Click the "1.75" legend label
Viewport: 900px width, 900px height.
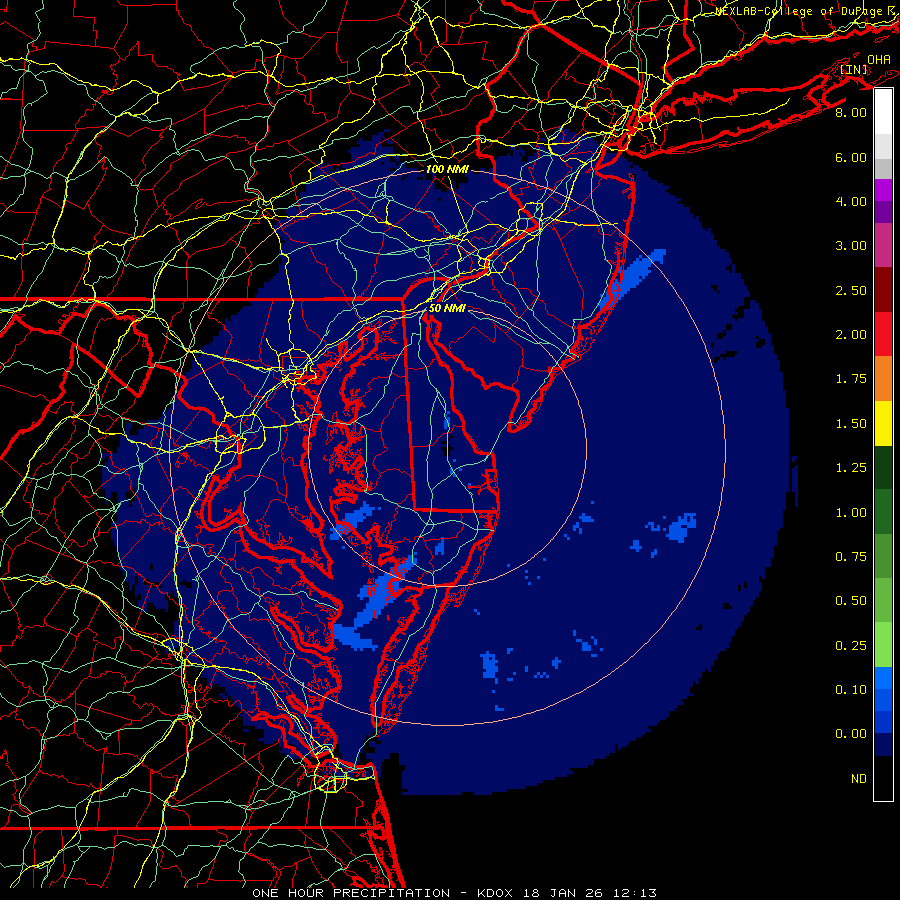(x=851, y=379)
